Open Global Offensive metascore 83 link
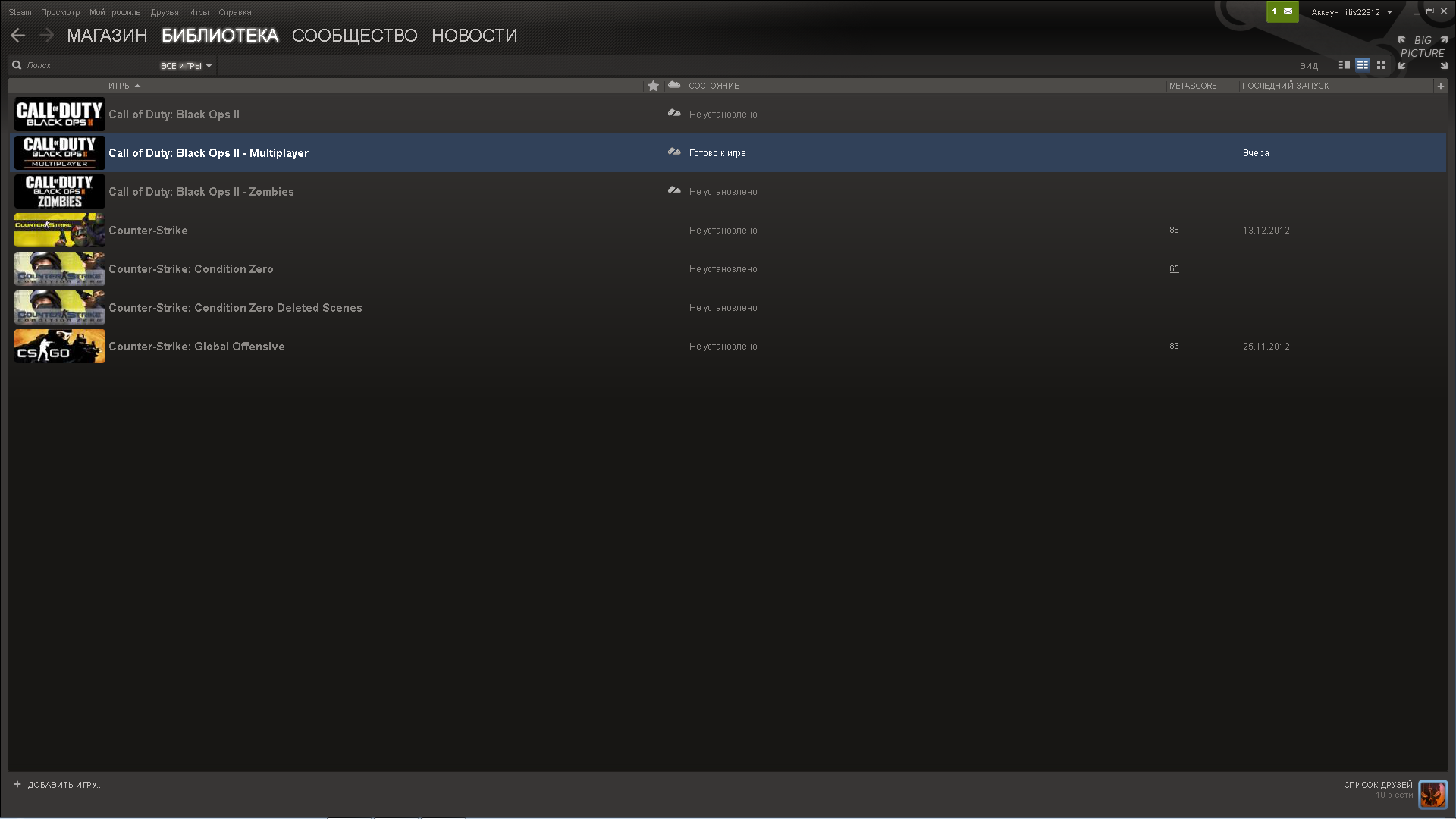 tap(1174, 347)
